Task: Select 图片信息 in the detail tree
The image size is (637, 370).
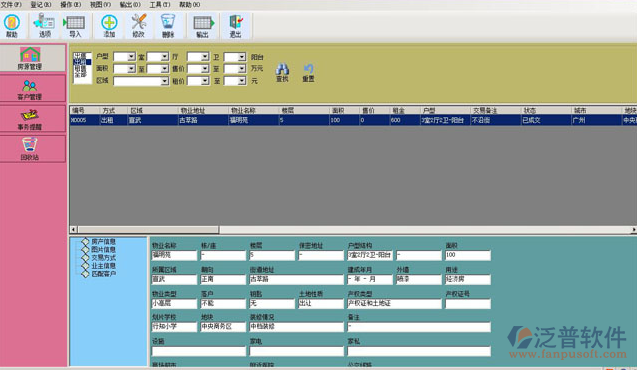Action: point(103,249)
